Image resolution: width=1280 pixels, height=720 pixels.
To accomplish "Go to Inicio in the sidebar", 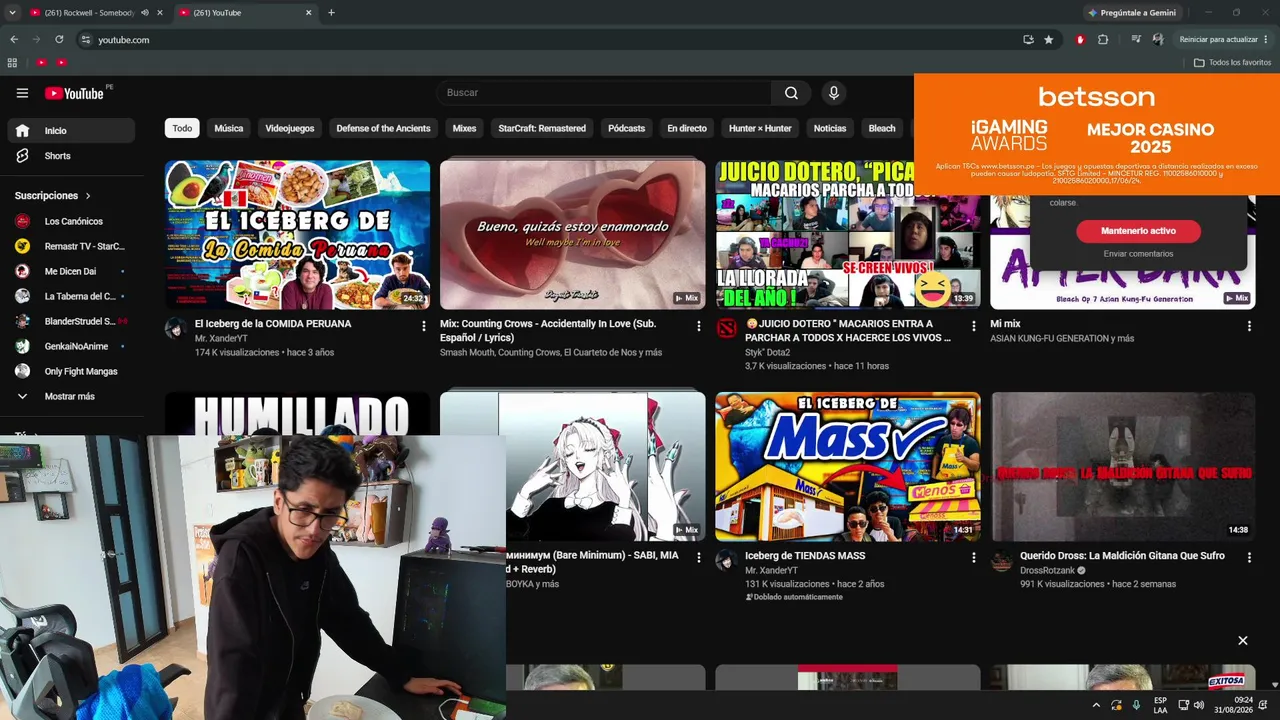I will [71, 131].
